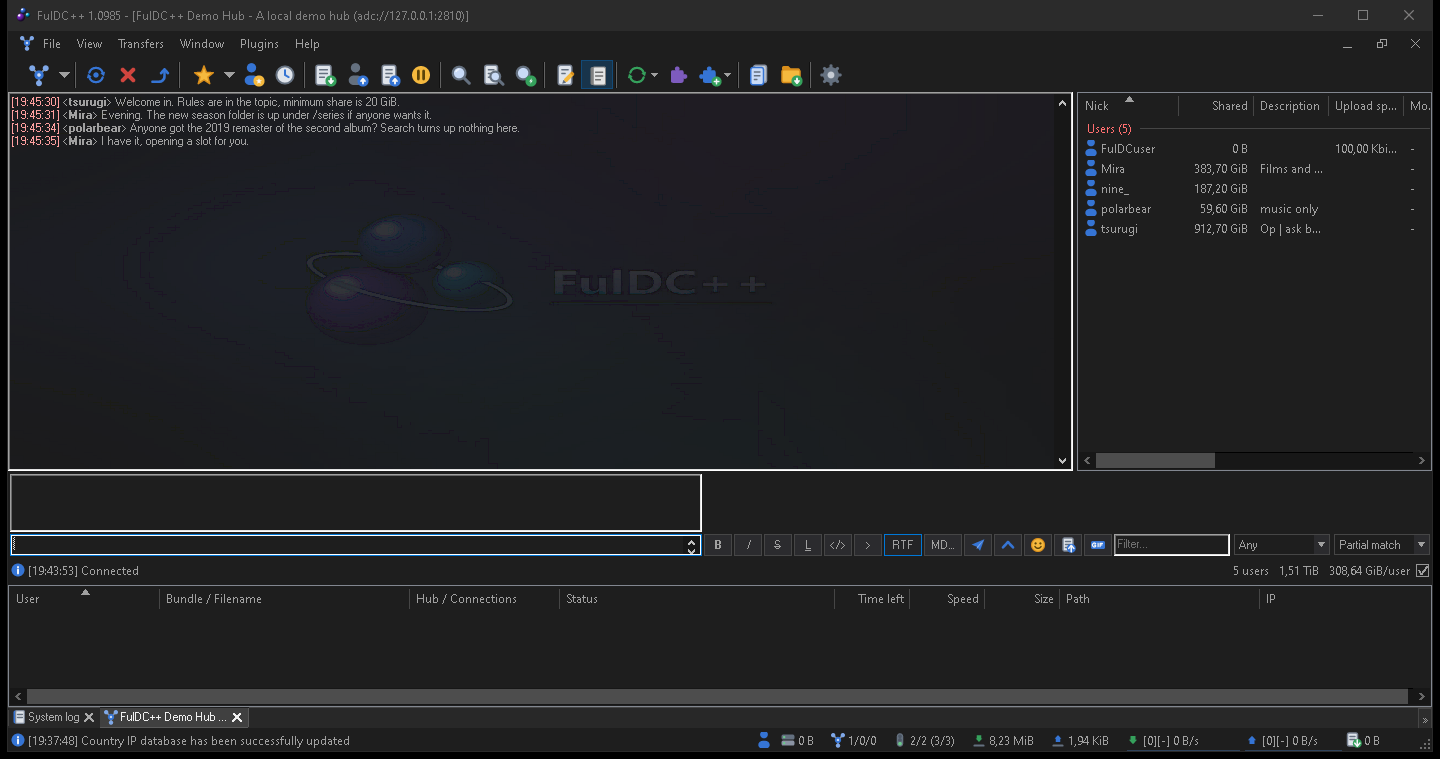Select user polarbear in user list
This screenshot has height=759, width=1440.
pos(1254,209)
